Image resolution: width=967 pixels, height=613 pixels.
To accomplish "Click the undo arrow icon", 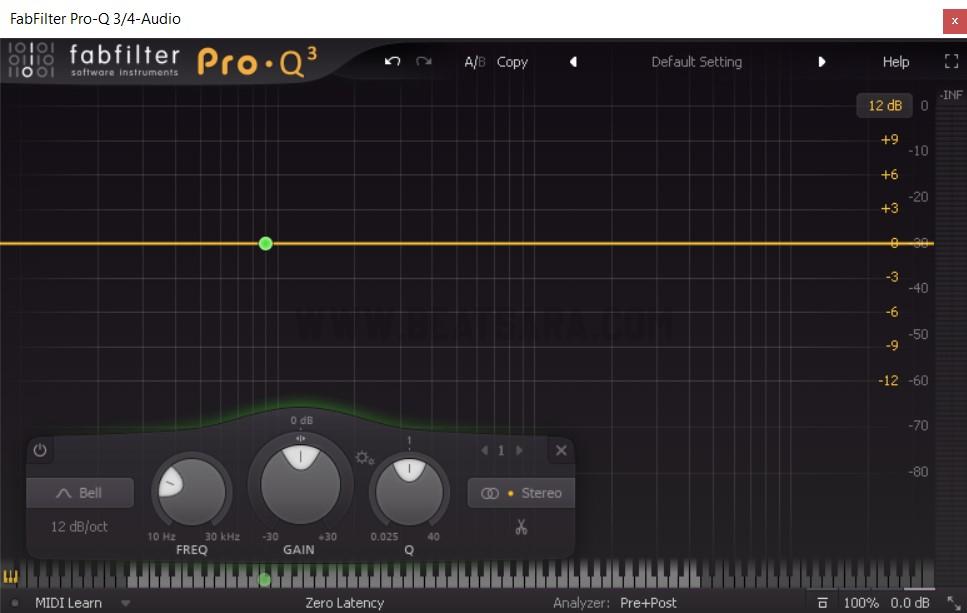I will [392, 62].
